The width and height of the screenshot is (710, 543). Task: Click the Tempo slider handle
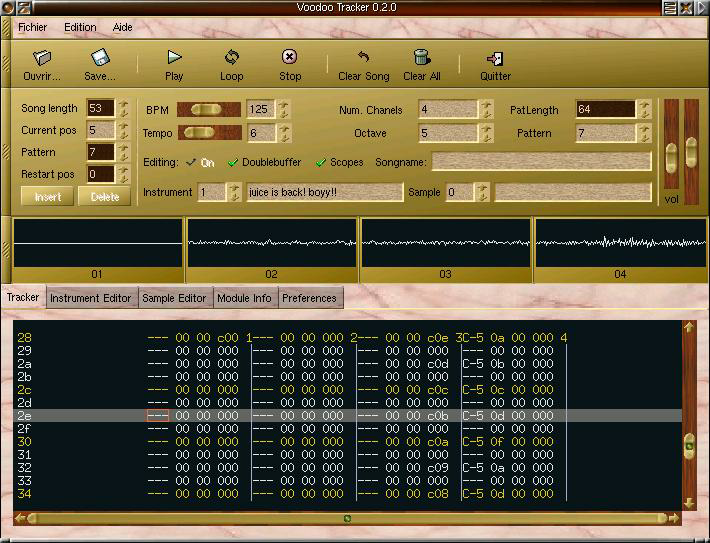coord(199,133)
